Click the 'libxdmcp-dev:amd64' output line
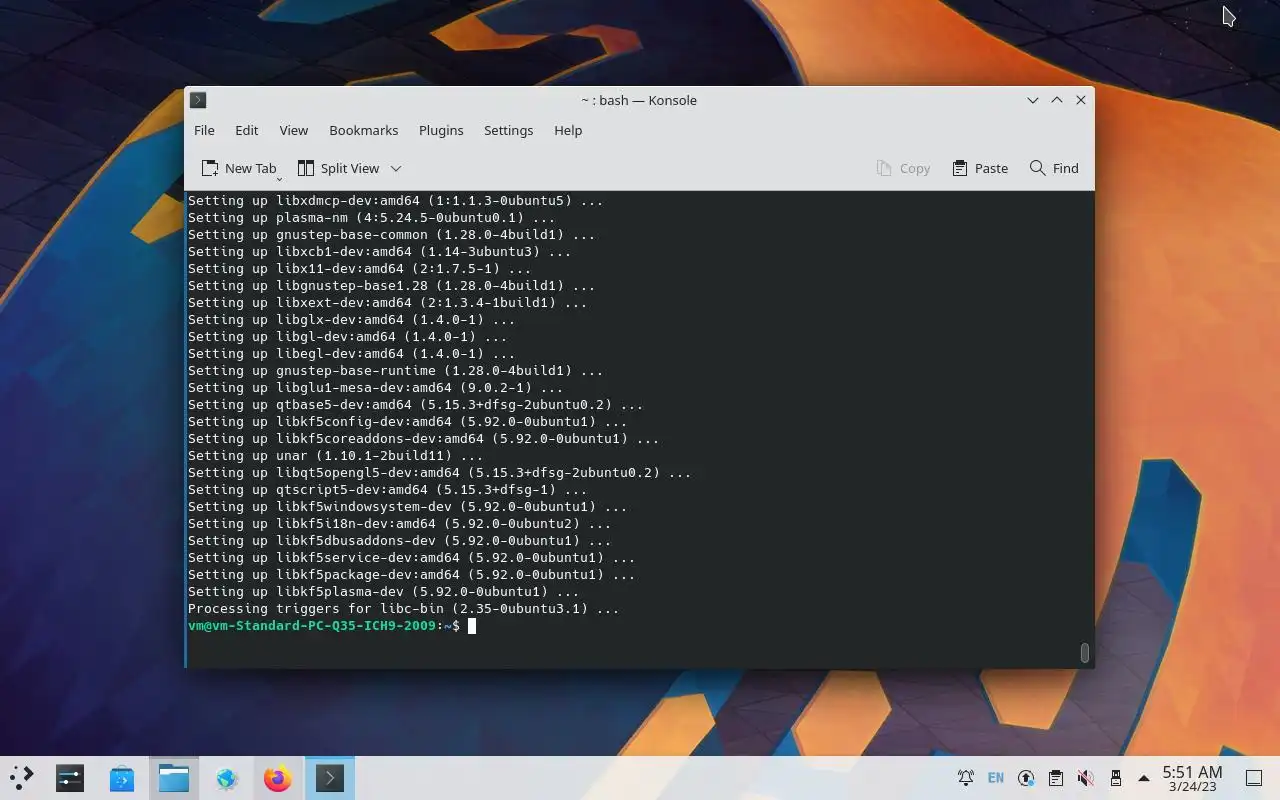 (395, 201)
